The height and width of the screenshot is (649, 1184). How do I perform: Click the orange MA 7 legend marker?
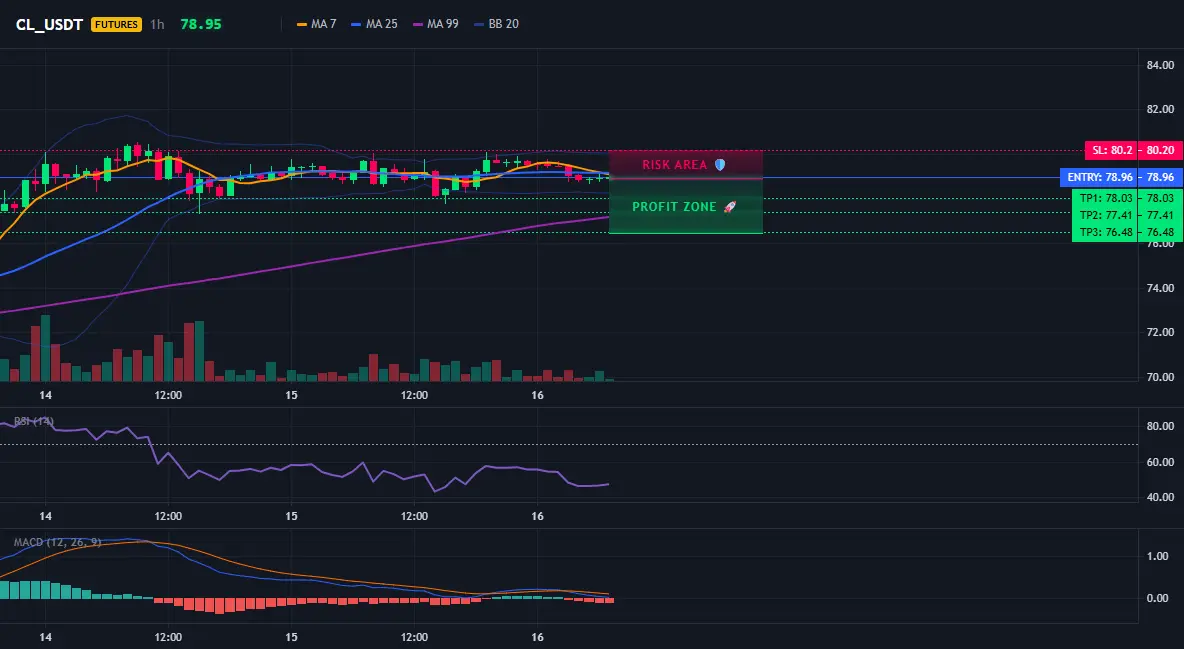pyautogui.click(x=302, y=24)
